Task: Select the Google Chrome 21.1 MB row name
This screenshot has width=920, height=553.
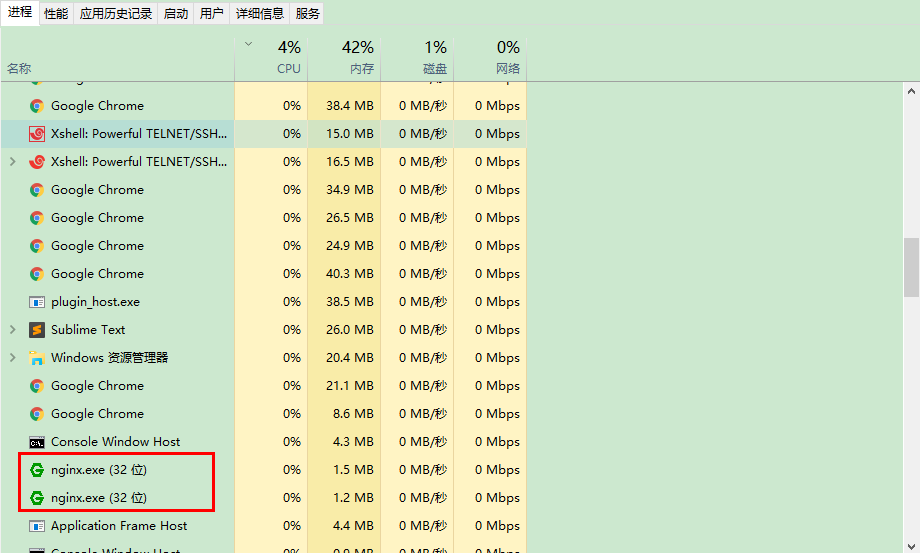Action: [x=97, y=385]
